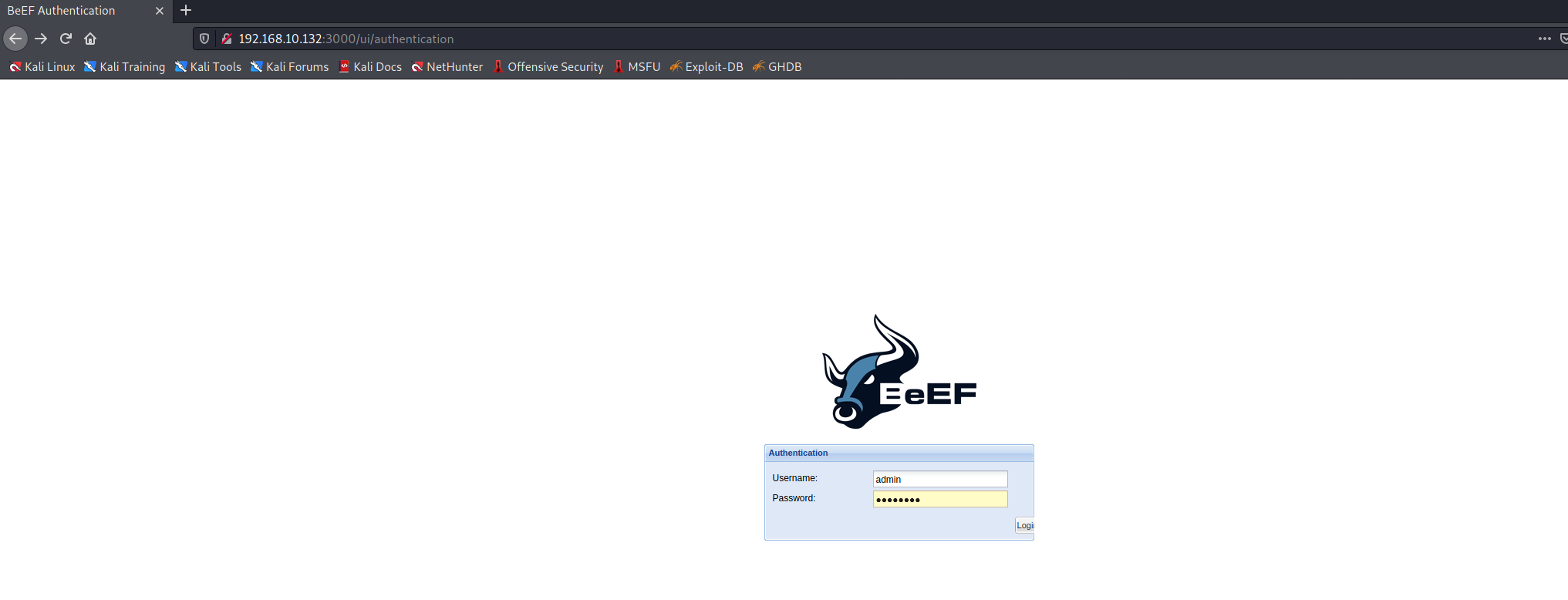The image size is (1568, 600).
Task: Open the Kali Docs bookmark
Action: pyautogui.click(x=370, y=67)
